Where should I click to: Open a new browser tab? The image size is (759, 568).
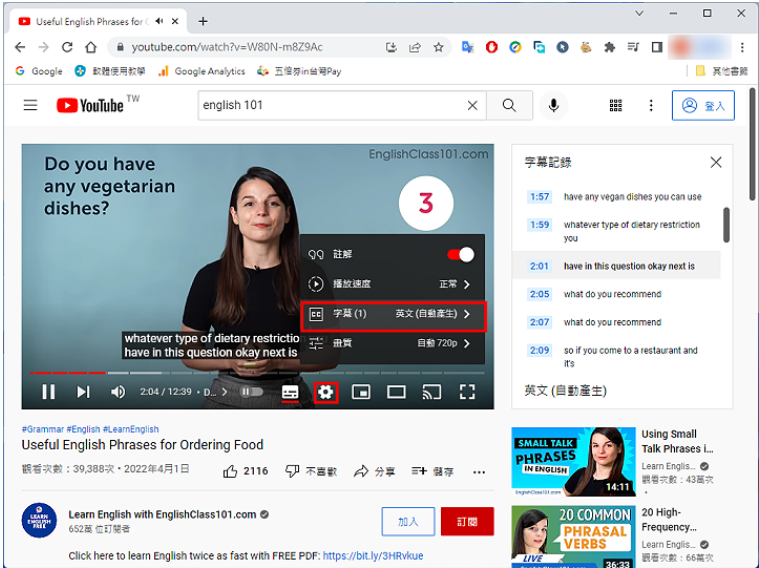tap(203, 21)
